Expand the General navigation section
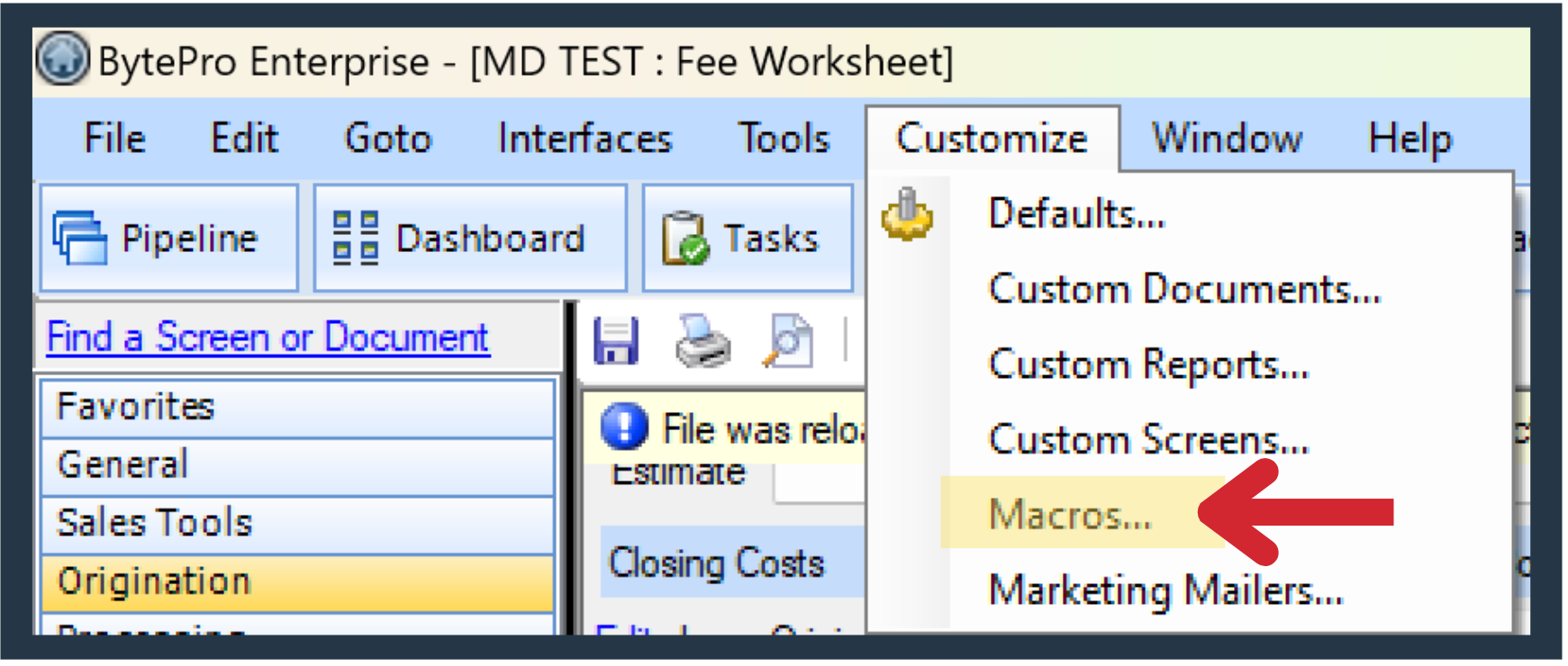Screen dimensions: 1568x666 [x=297, y=465]
